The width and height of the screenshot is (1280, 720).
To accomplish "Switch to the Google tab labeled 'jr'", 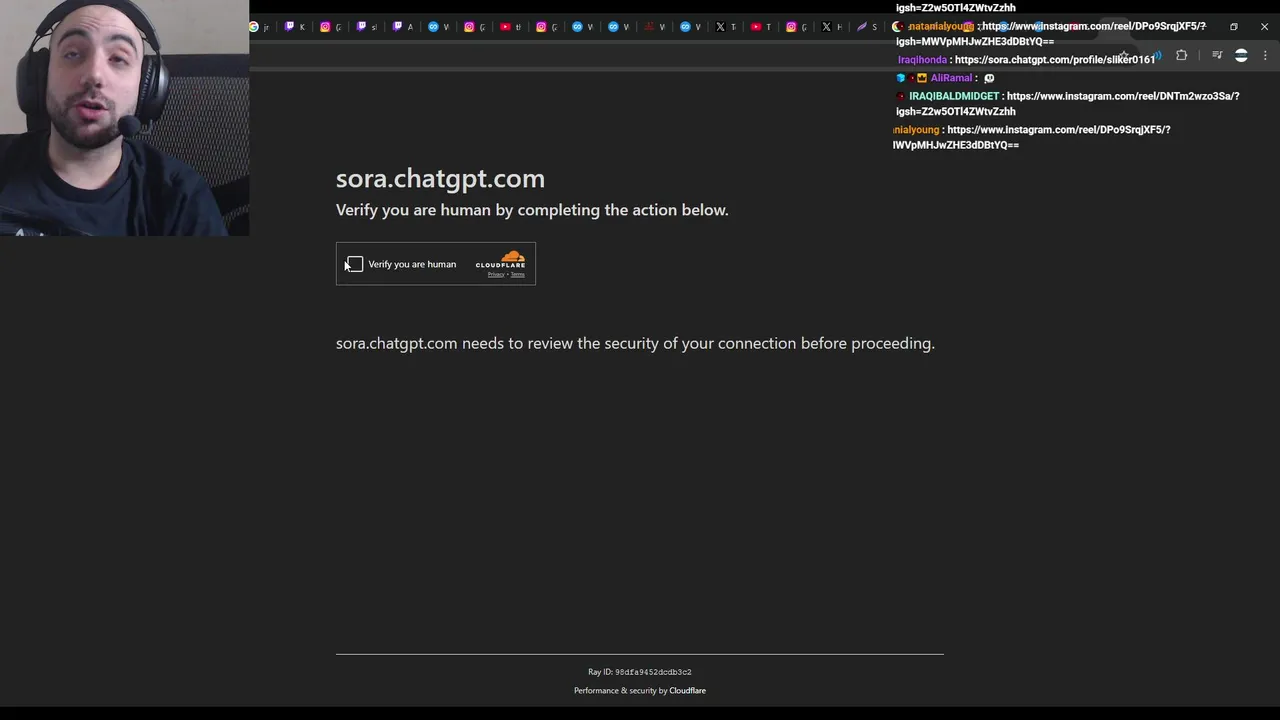I will click(x=260, y=27).
